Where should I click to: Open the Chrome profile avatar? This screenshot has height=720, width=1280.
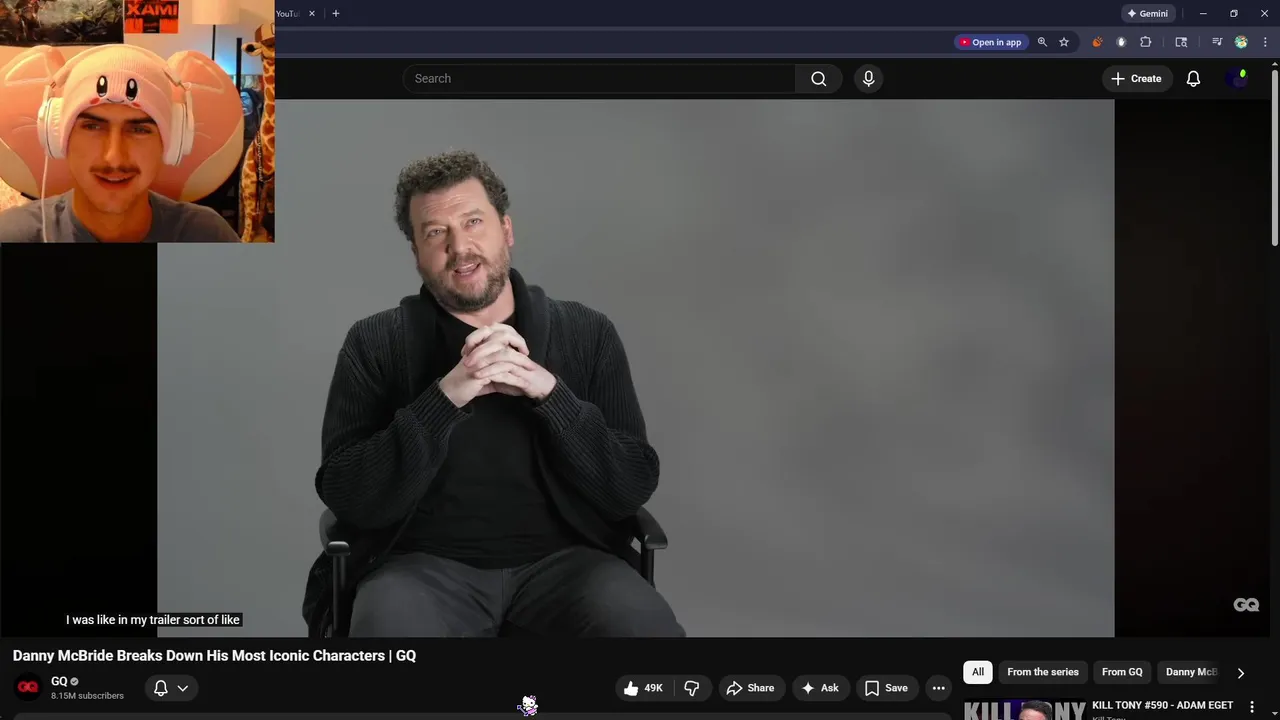(x=1241, y=42)
